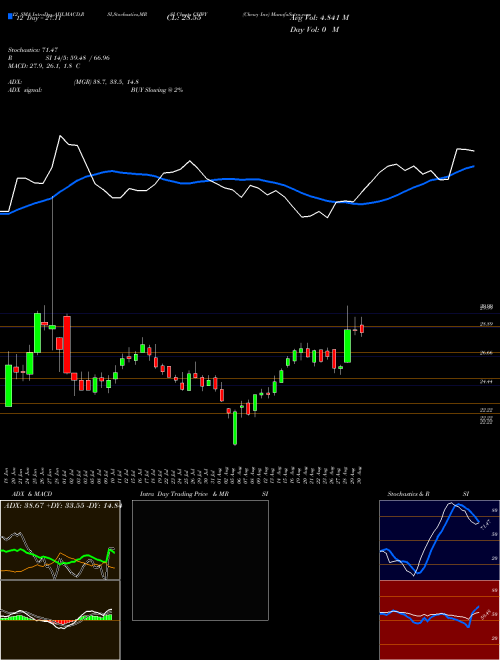
Task: Click the 71.47 value label in Stochastics panel
Action: click(484, 525)
